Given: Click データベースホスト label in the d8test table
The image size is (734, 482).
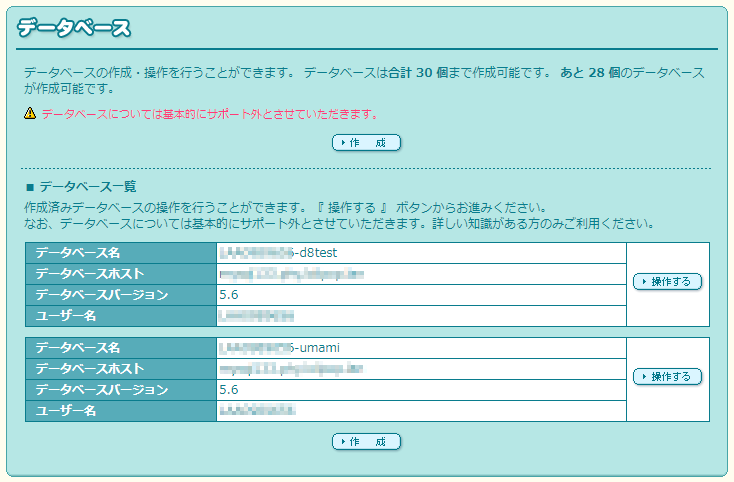Looking at the screenshot, I should pos(90,274).
